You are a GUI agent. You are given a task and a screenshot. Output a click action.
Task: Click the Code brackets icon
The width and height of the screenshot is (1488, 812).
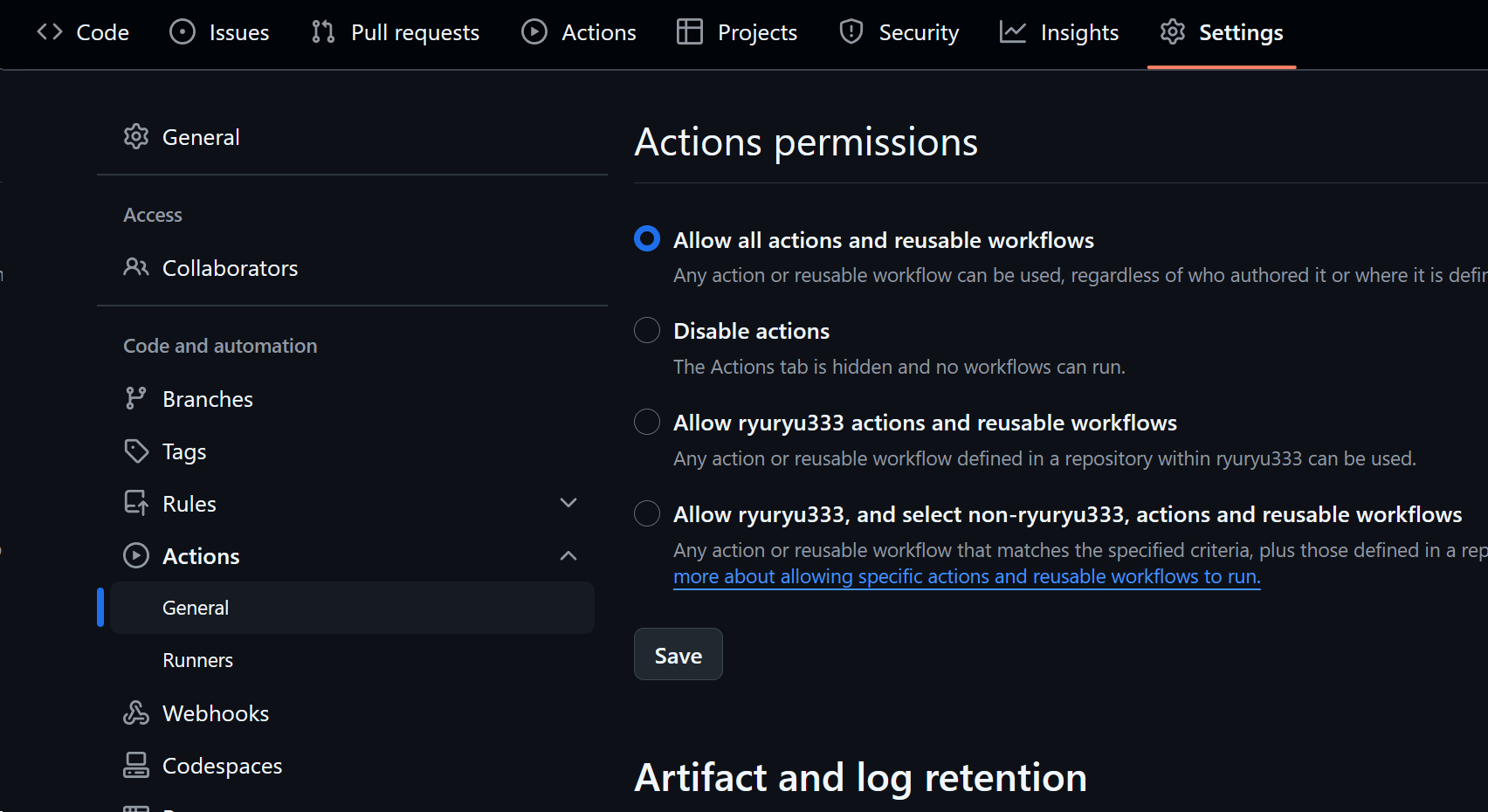click(50, 32)
